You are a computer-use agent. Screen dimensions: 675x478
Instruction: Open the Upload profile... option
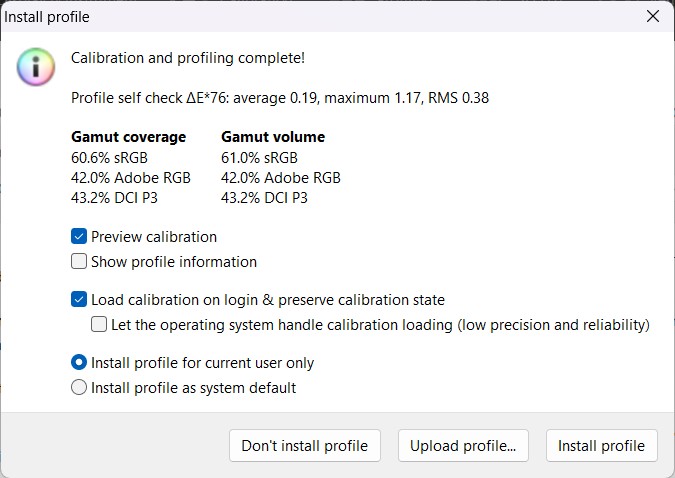463,446
